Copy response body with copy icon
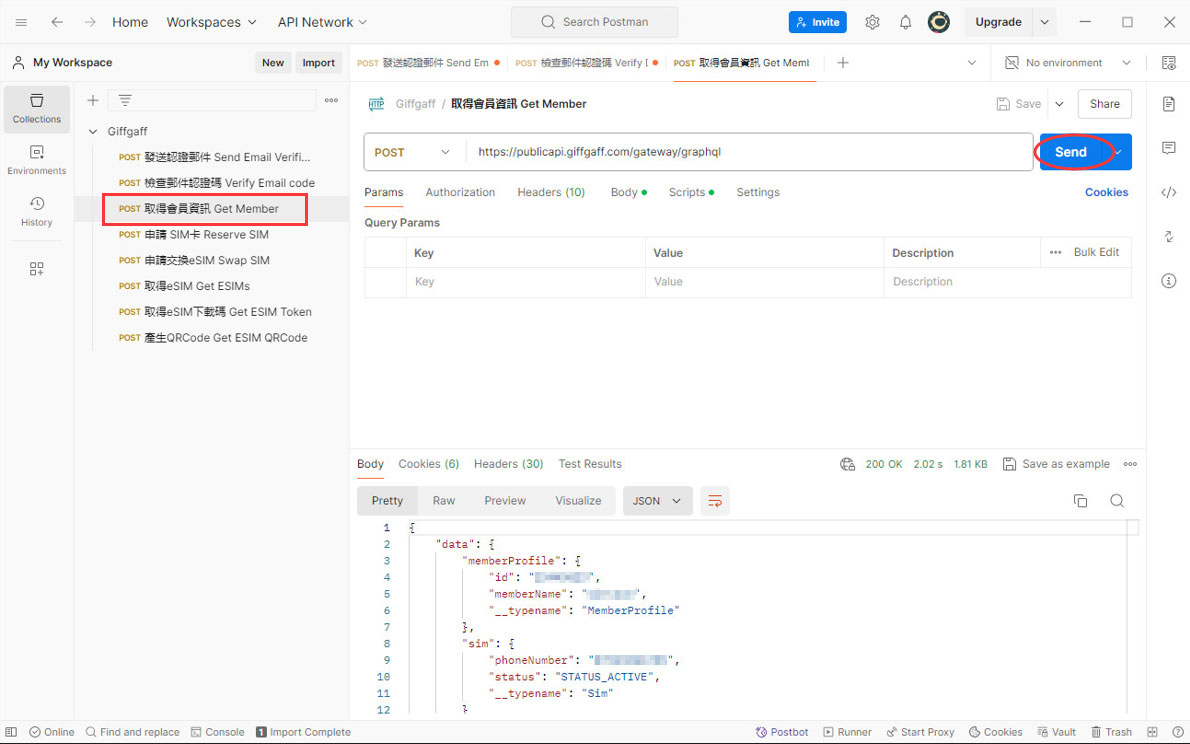 click(1080, 501)
